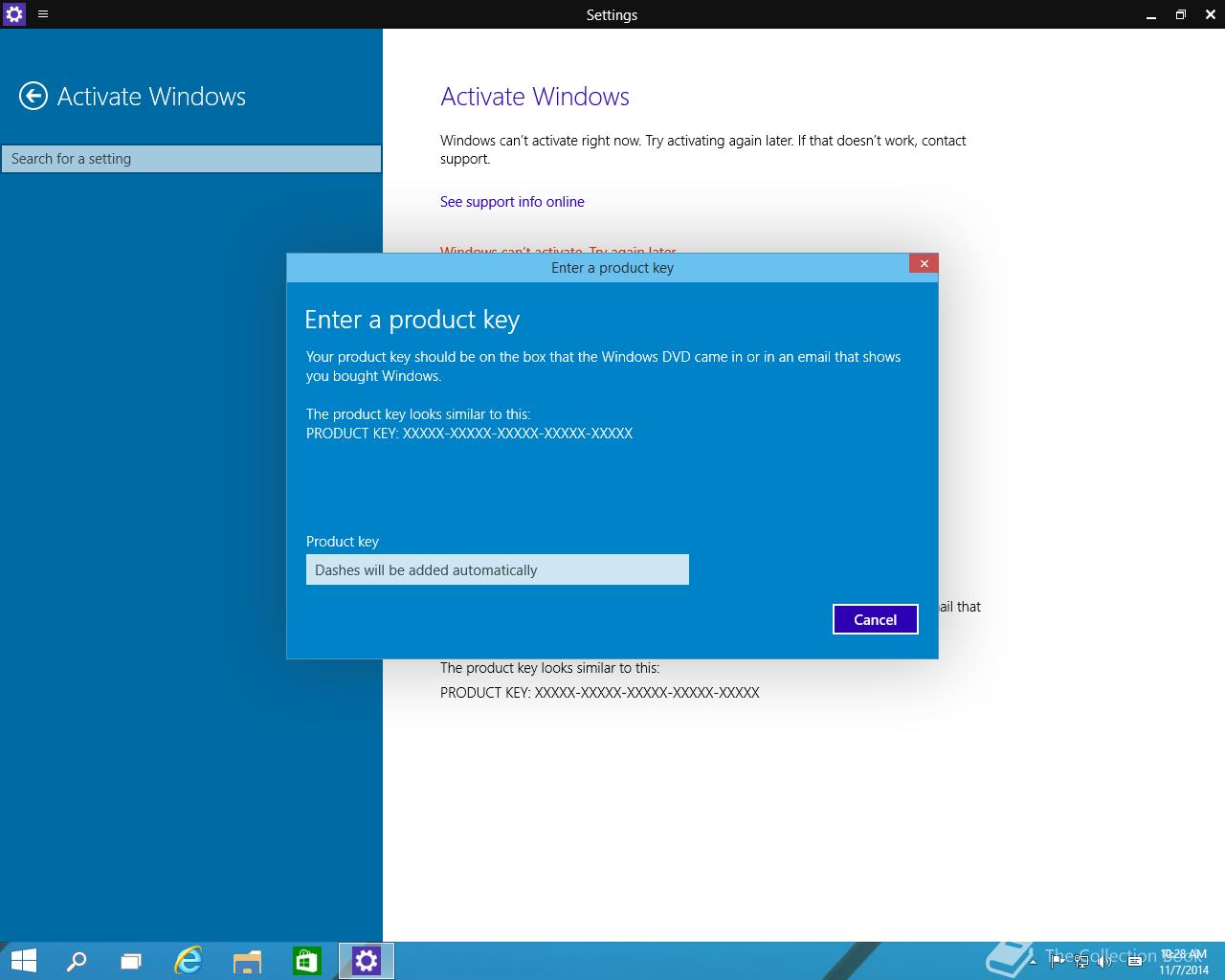This screenshot has width=1225, height=980.
Task: Launch Internet Explorer from taskbar
Action: coord(189,961)
